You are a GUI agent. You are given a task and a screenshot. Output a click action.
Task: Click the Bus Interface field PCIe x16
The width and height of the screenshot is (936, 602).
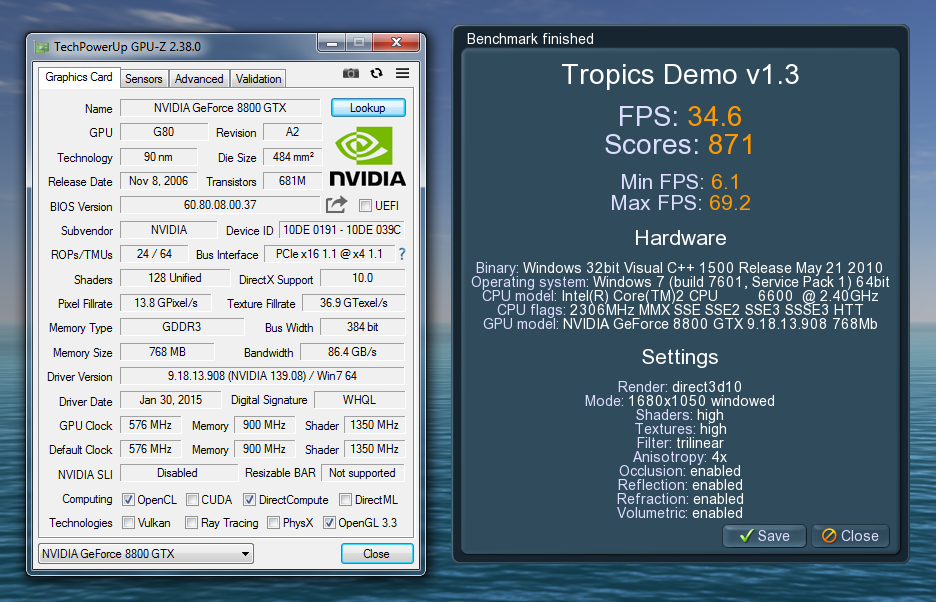[329, 254]
